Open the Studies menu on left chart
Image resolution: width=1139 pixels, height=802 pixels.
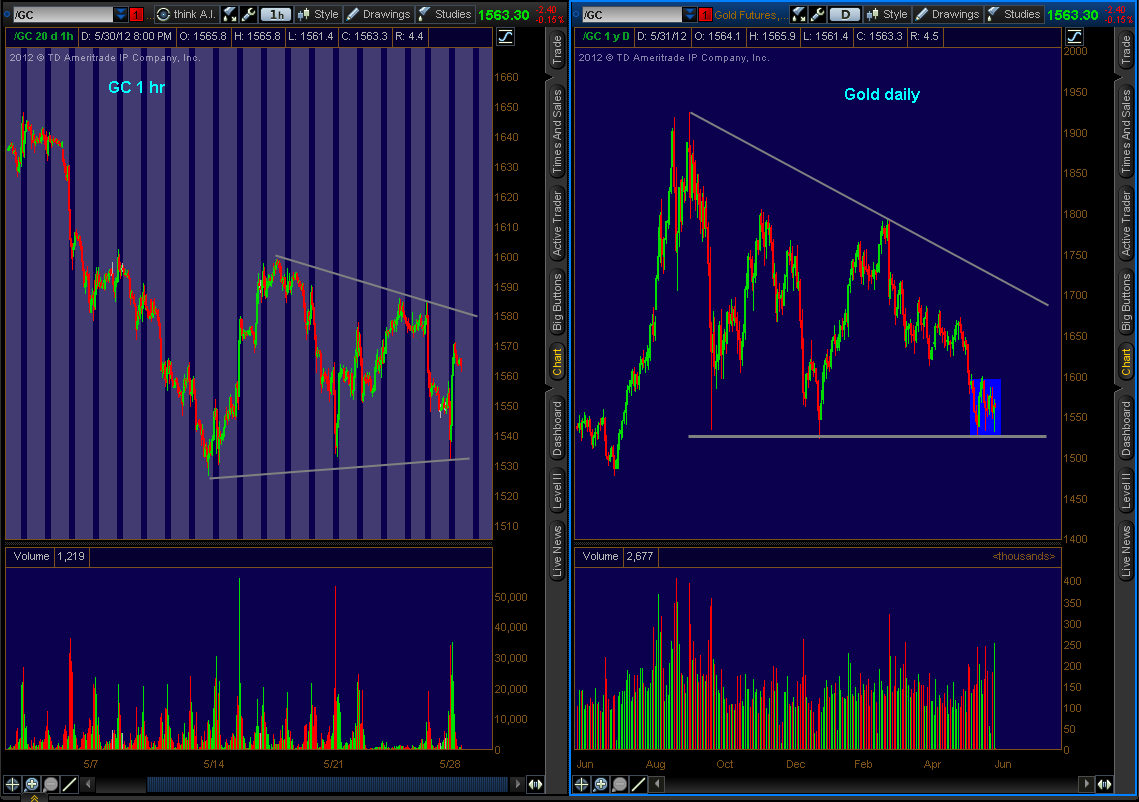click(x=444, y=14)
